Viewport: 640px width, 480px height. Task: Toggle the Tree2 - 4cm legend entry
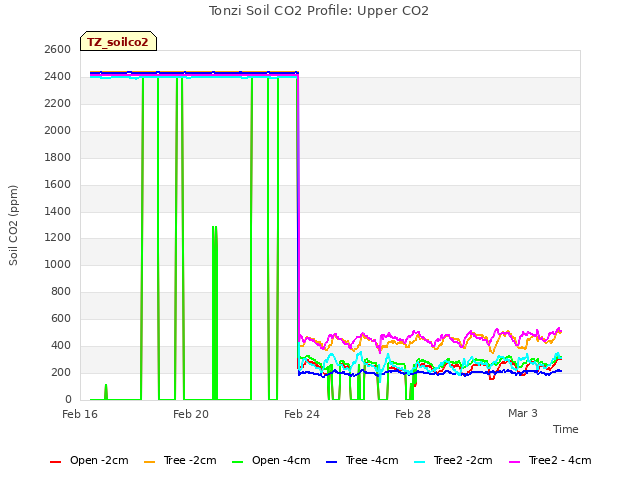[x=550, y=461]
